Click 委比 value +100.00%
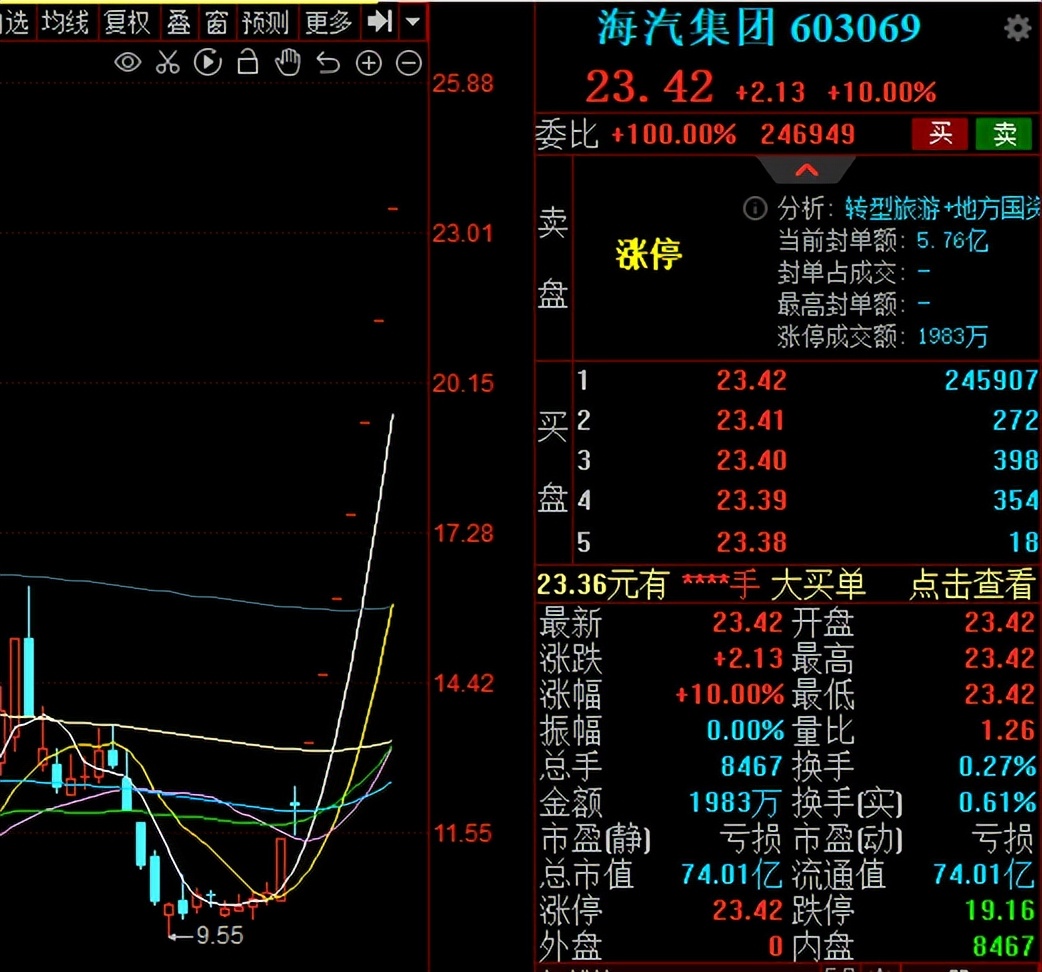 coord(673,134)
